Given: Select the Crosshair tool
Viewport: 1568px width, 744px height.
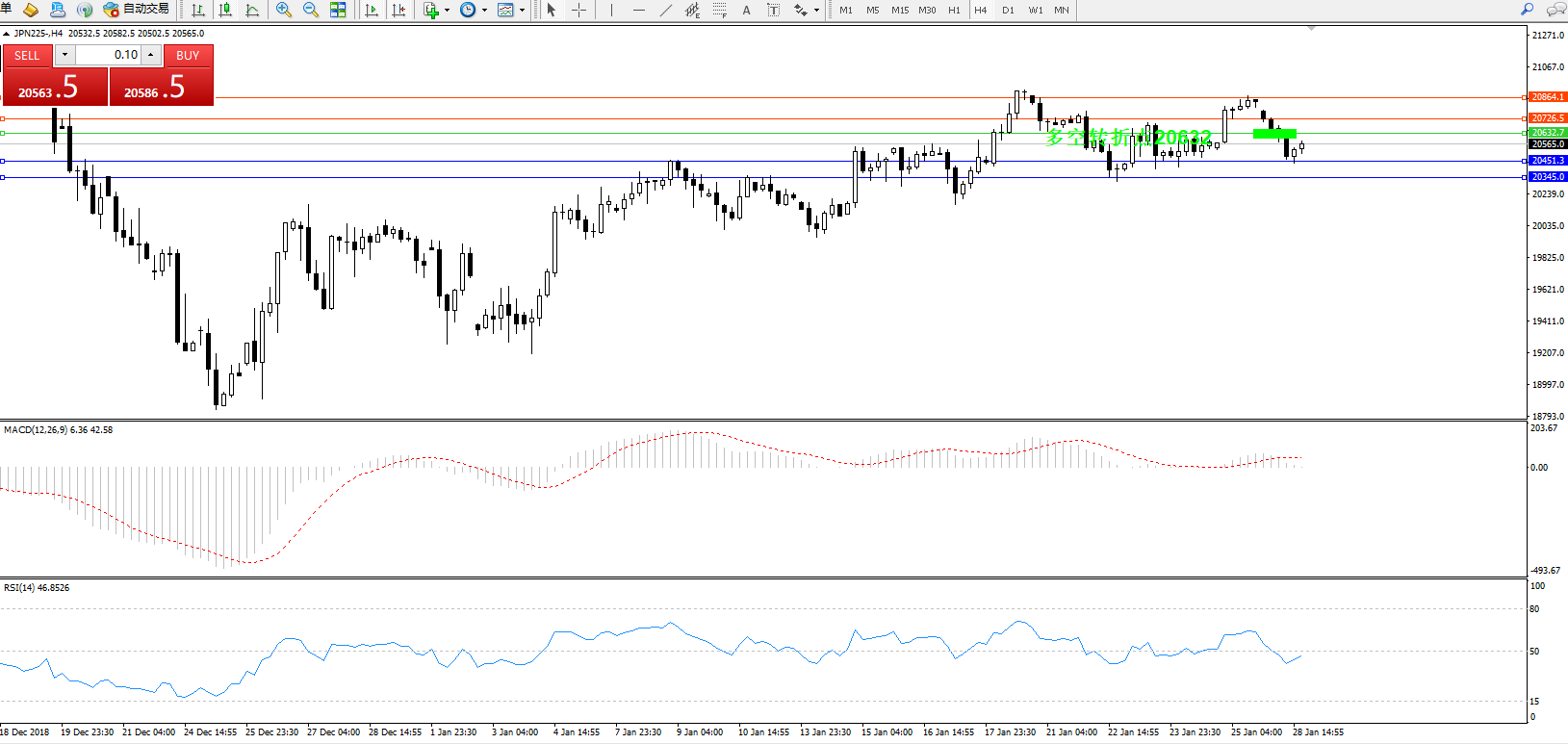Looking at the screenshot, I should [x=578, y=10].
